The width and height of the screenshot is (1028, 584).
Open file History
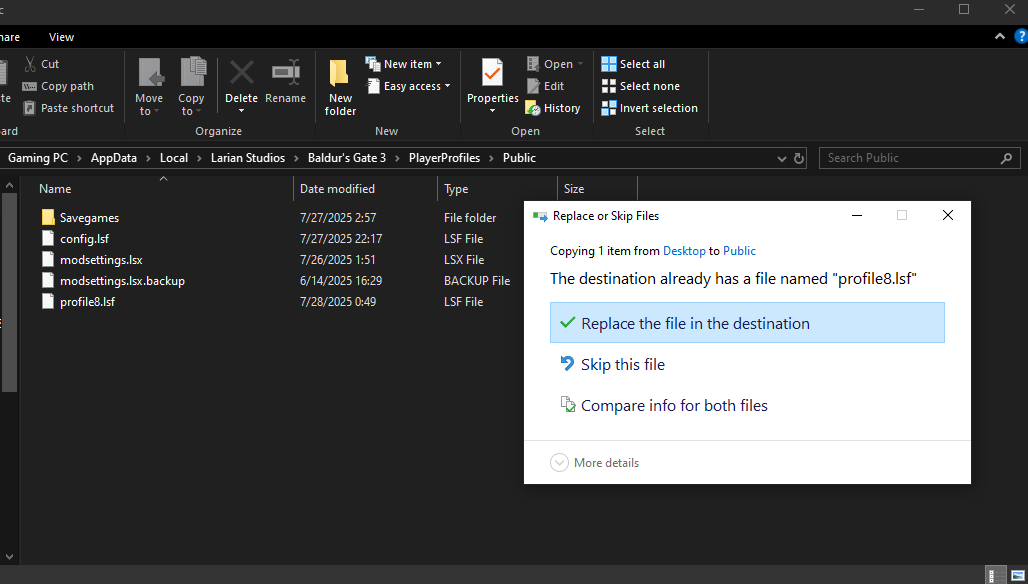tap(552, 108)
